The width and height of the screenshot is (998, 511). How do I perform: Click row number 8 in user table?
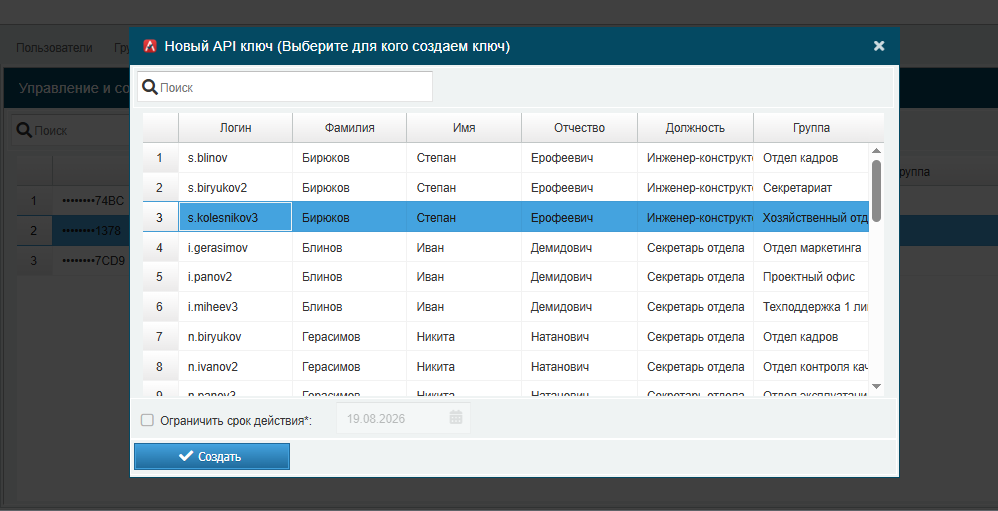pyautogui.click(x=160, y=367)
